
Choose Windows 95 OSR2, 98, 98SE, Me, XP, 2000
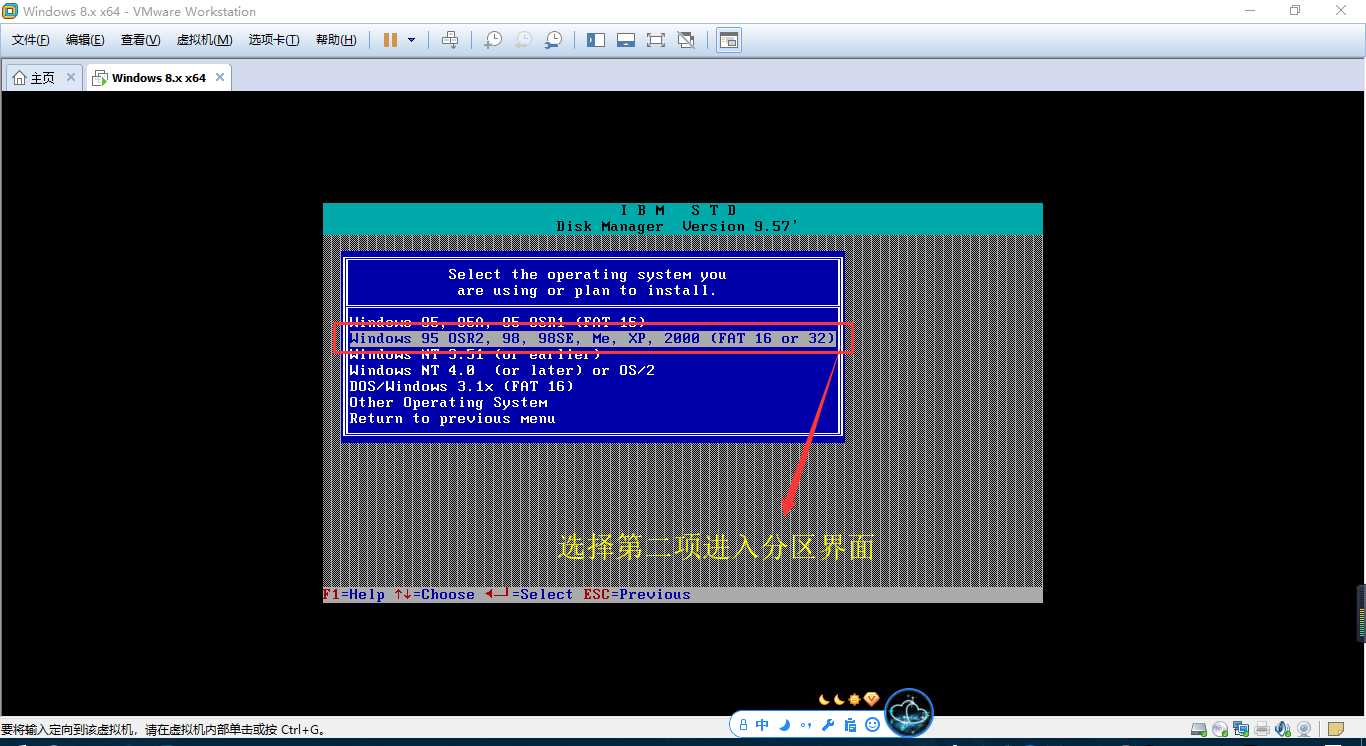coord(592,338)
